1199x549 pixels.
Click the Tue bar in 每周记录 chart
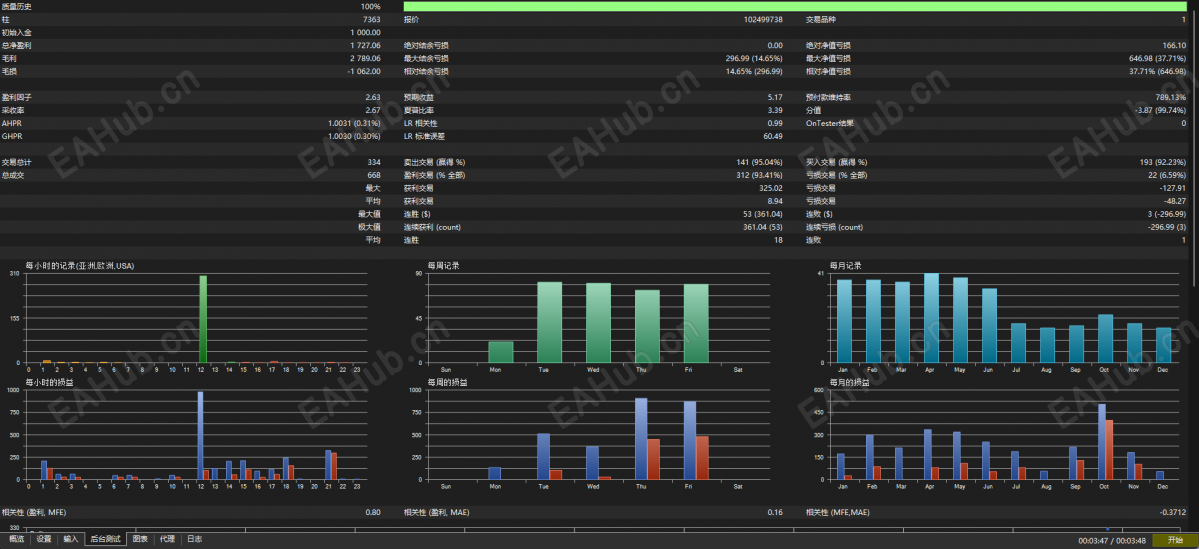(x=550, y=322)
